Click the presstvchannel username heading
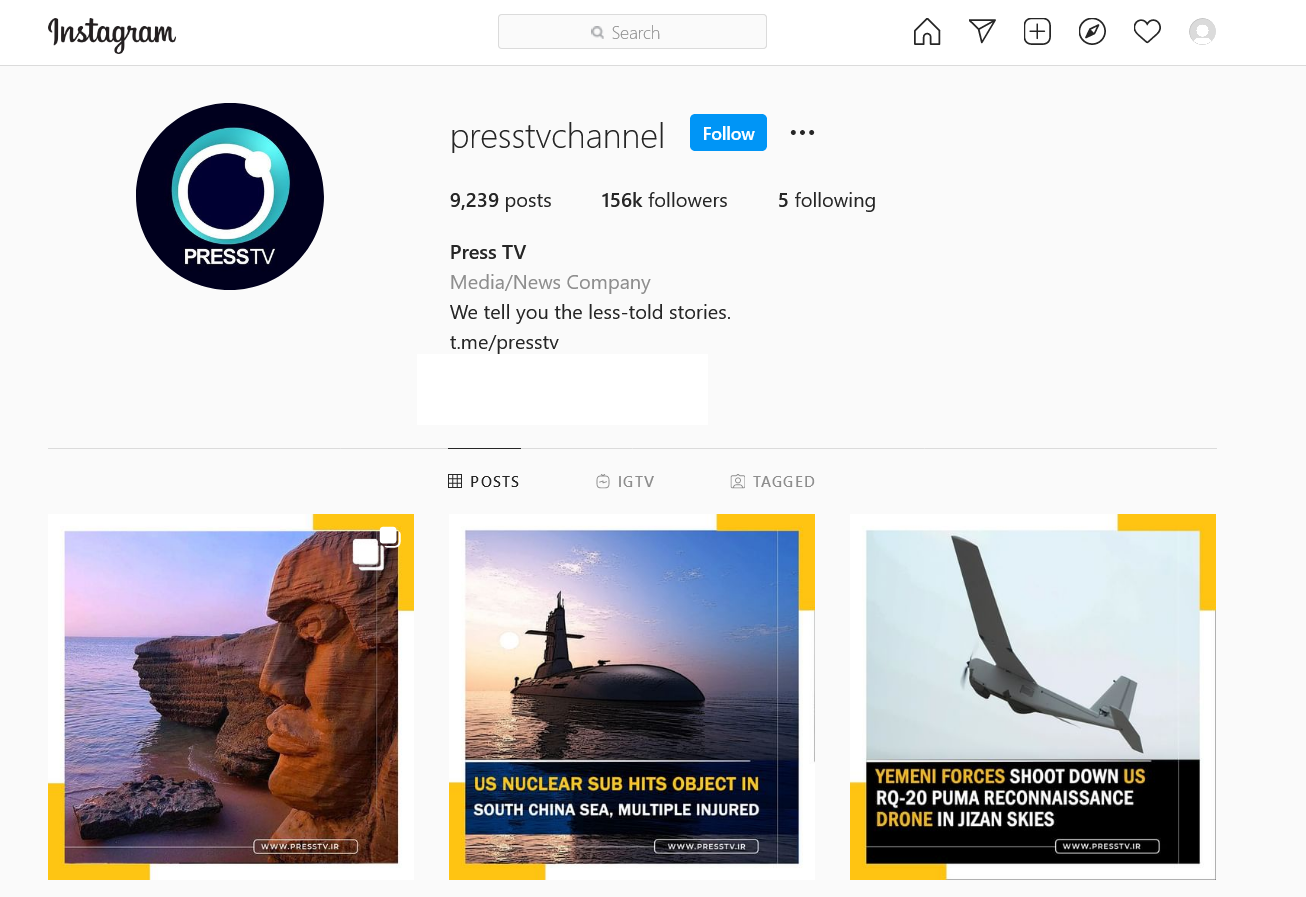1306x897 pixels. 557,135
